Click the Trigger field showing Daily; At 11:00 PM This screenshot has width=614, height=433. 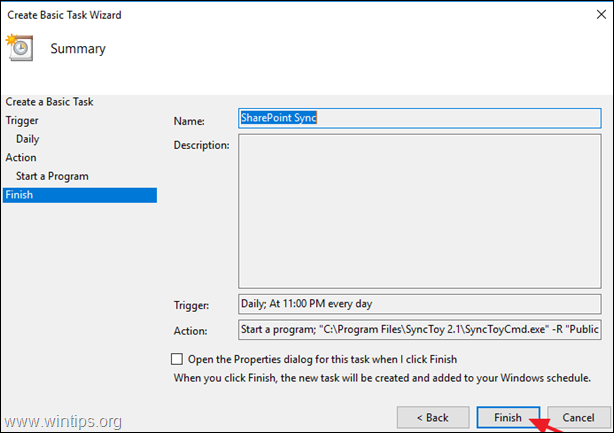click(419, 304)
